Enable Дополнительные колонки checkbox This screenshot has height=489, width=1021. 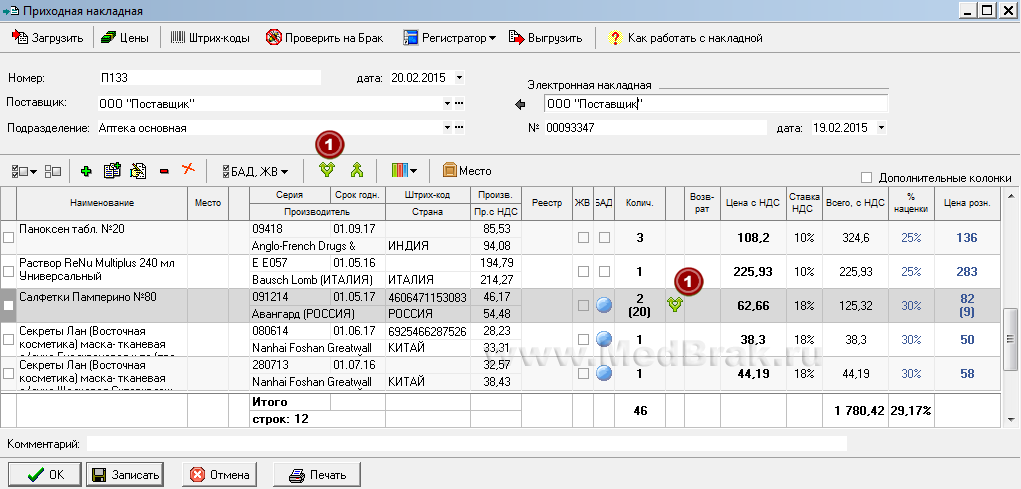pos(866,177)
